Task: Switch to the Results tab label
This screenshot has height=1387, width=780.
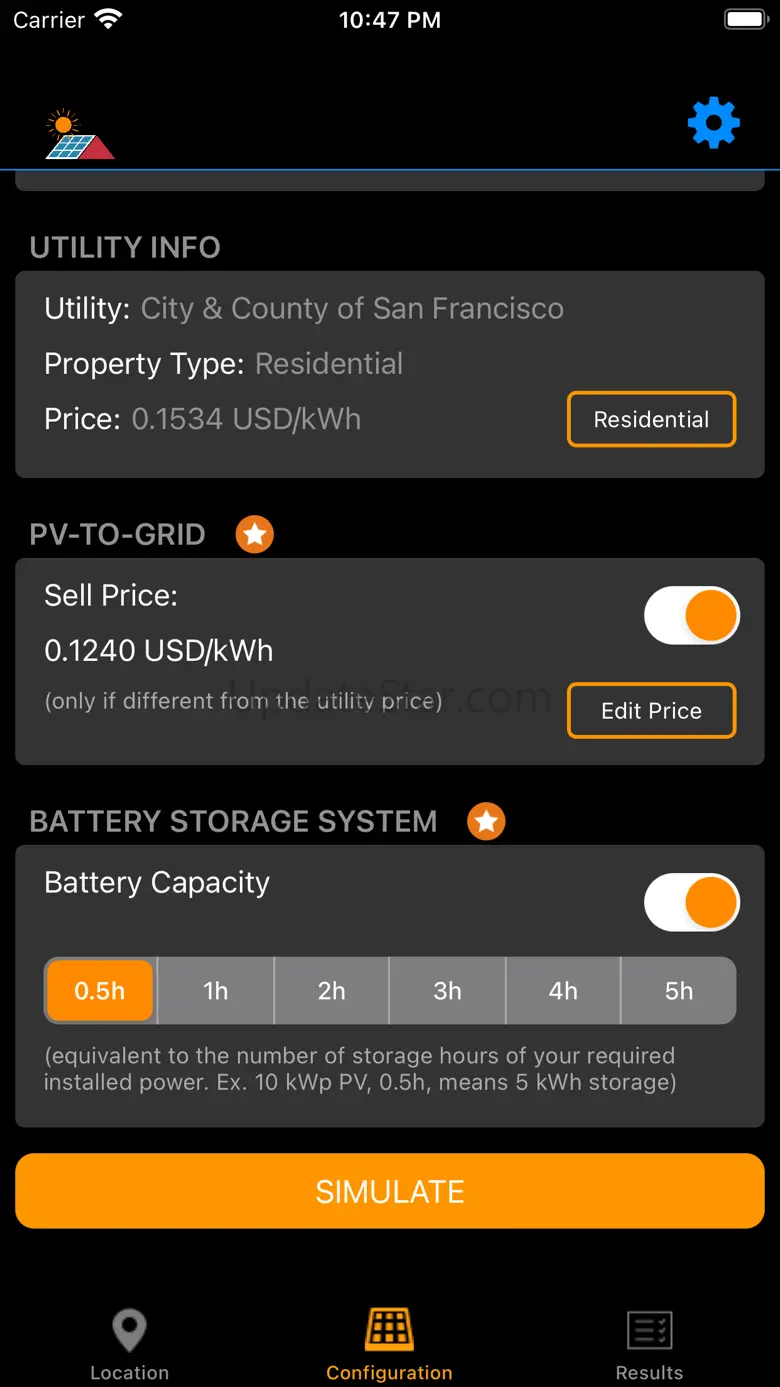Action: tap(649, 1372)
